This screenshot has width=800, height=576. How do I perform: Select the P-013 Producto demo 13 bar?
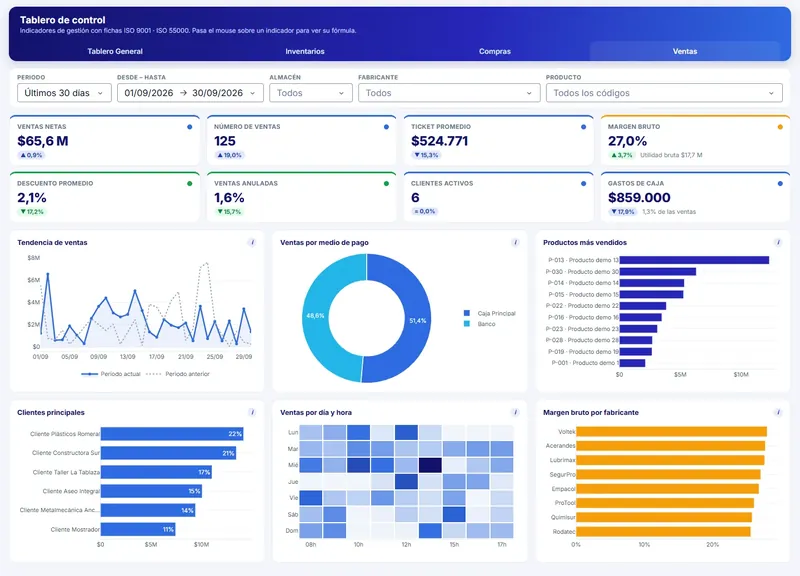coord(694,260)
